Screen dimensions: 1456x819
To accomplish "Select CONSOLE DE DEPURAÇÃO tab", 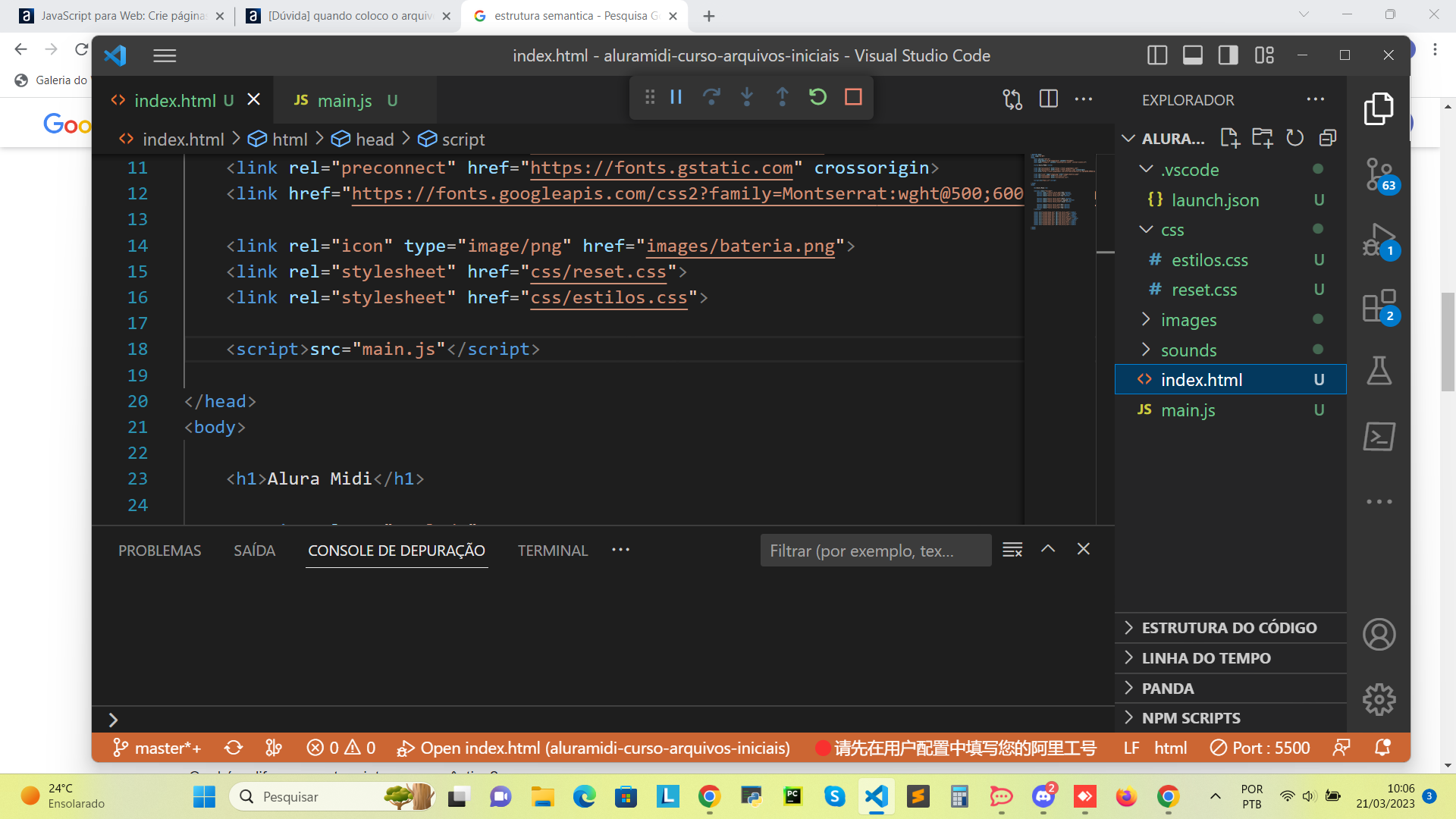I will point(397,551).
